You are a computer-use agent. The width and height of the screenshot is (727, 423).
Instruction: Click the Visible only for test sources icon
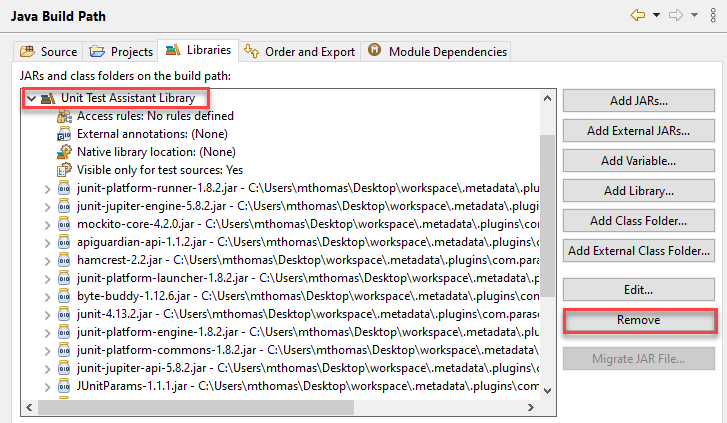click(x=64, y=170)
